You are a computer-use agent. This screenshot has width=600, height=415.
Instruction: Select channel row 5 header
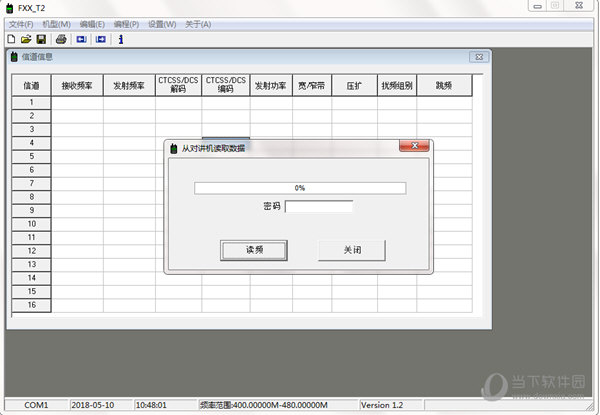[31, 156]
